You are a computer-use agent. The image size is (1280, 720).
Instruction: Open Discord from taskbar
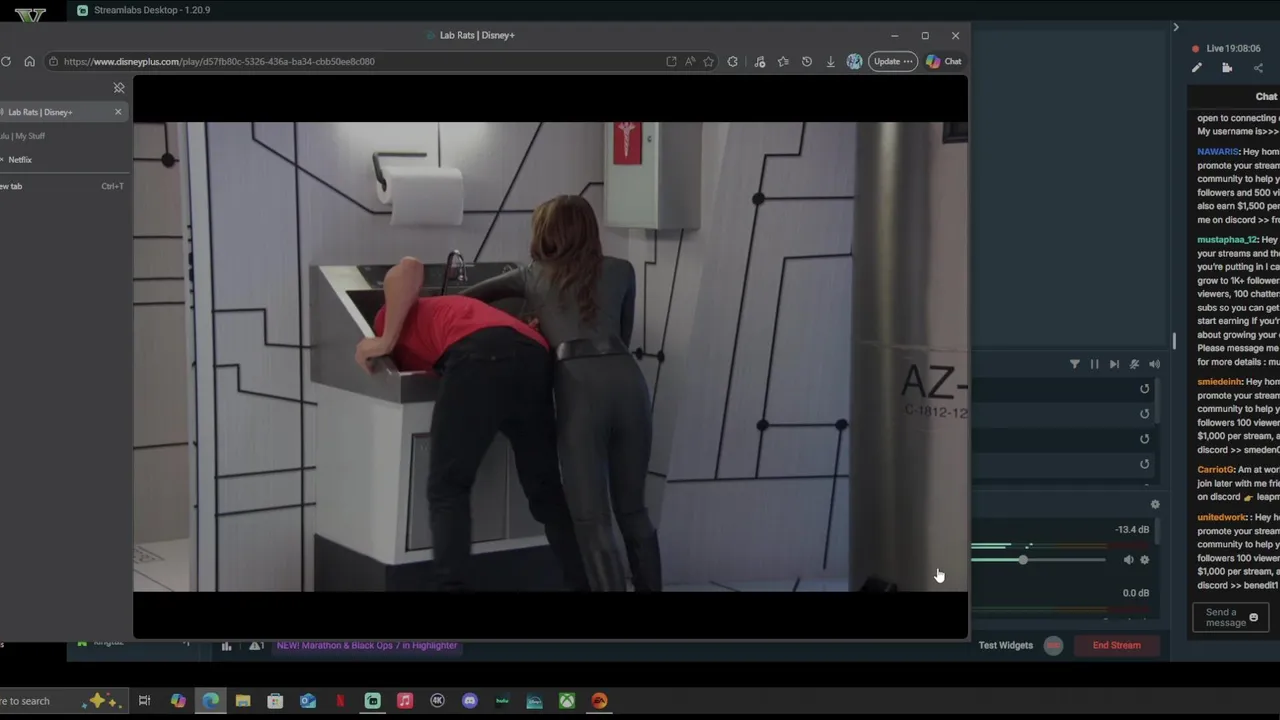[x=470, y=701]
